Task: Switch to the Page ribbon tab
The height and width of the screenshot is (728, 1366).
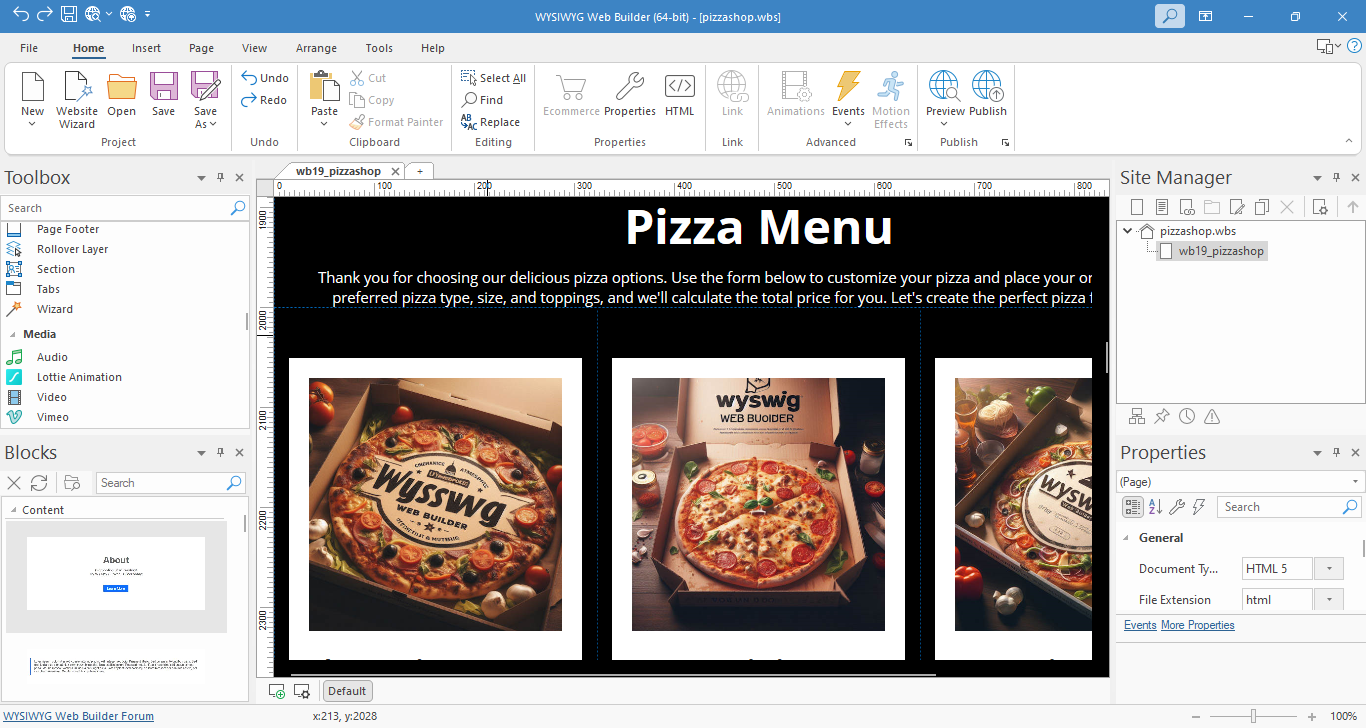Action: [202, 48]
